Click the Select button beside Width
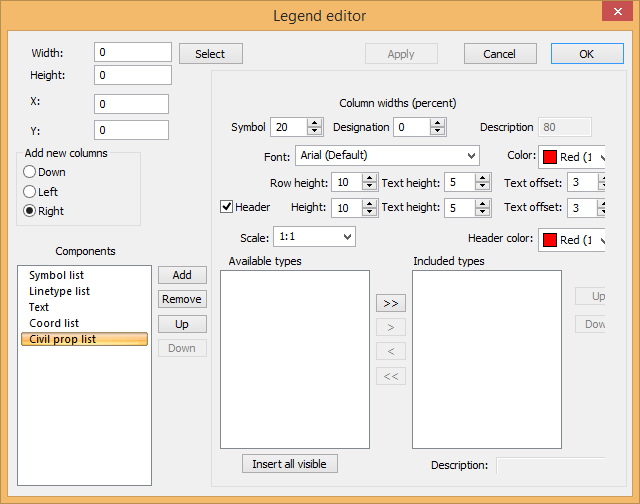Image resolution: width=640 pixels, height=504 pixels. 210,54
